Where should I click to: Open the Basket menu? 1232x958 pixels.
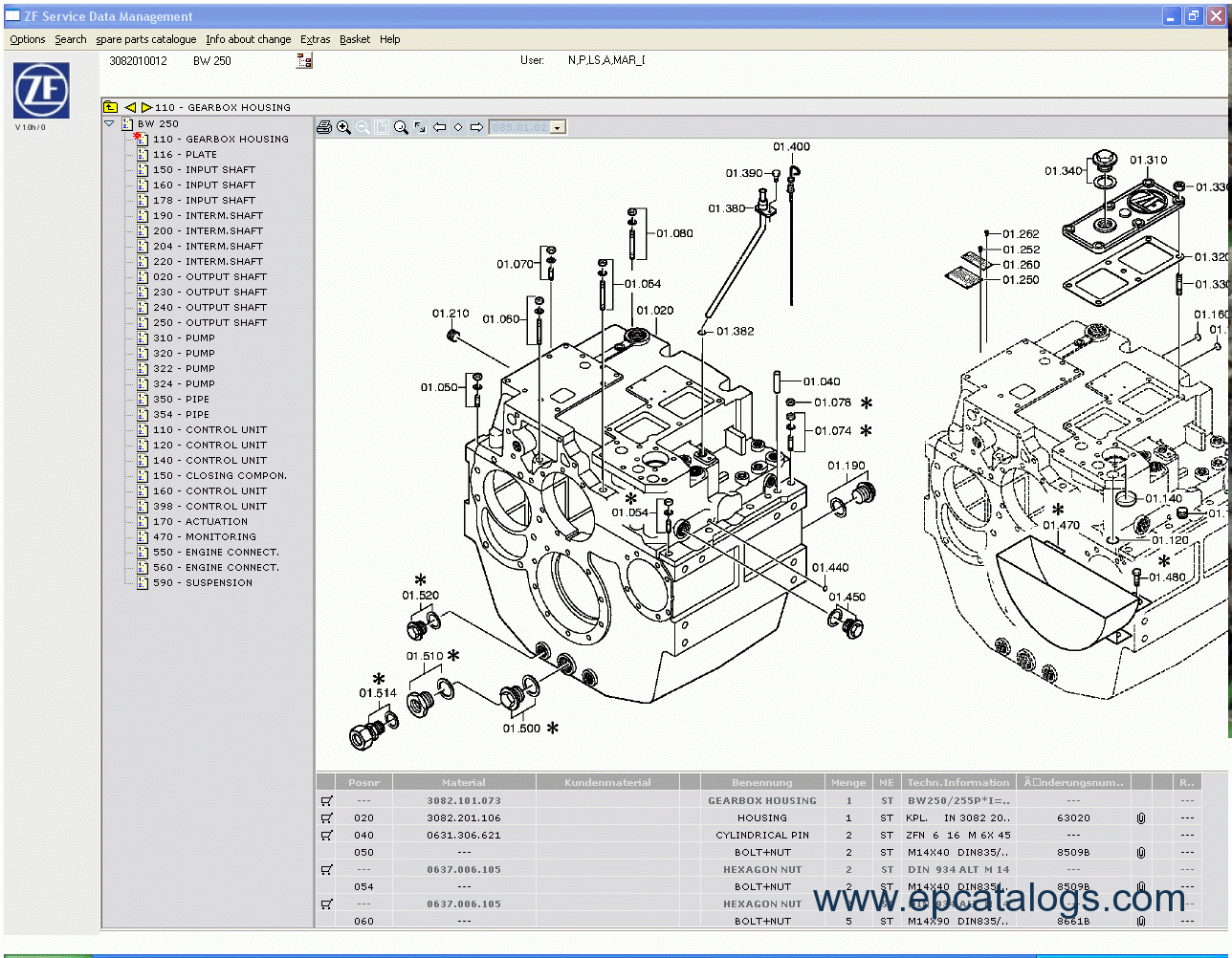[355, 39]
